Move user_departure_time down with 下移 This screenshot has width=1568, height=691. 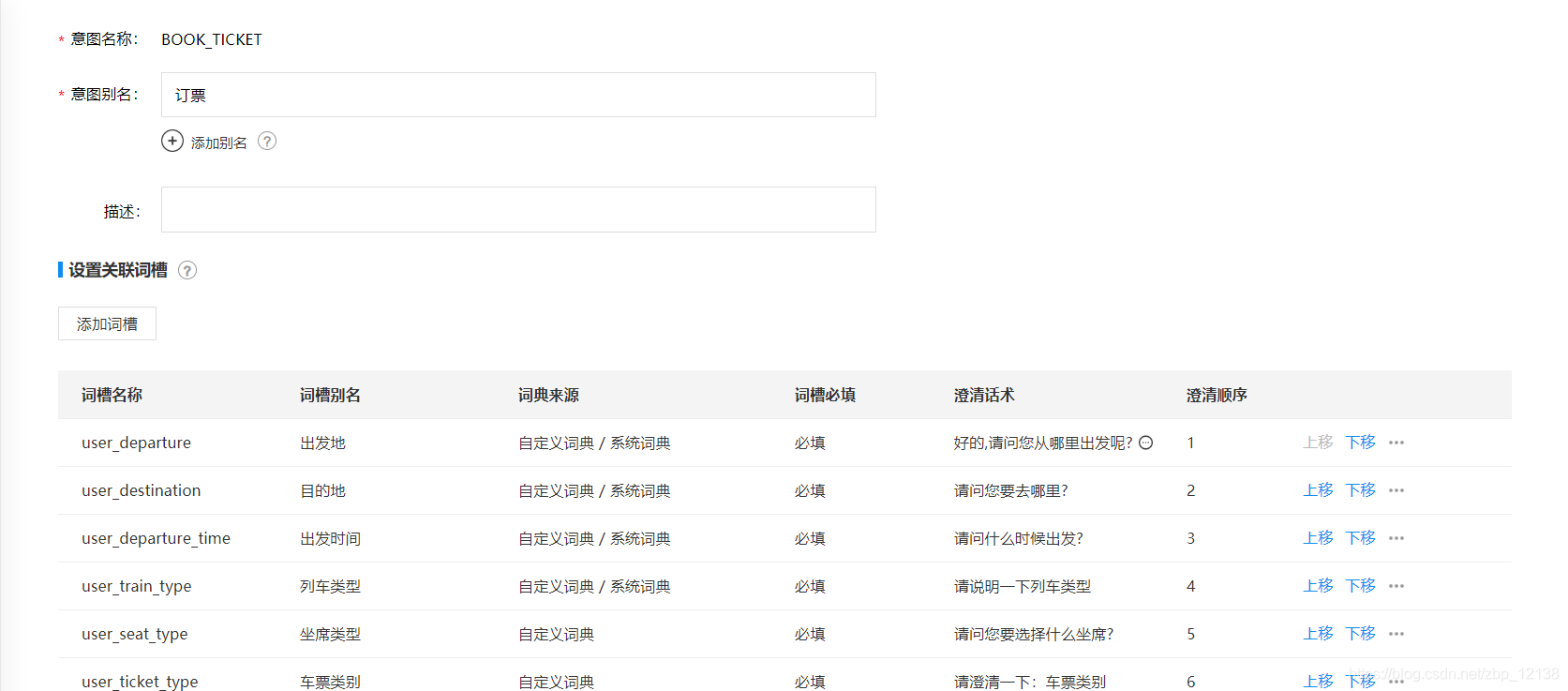[1361, 538]
